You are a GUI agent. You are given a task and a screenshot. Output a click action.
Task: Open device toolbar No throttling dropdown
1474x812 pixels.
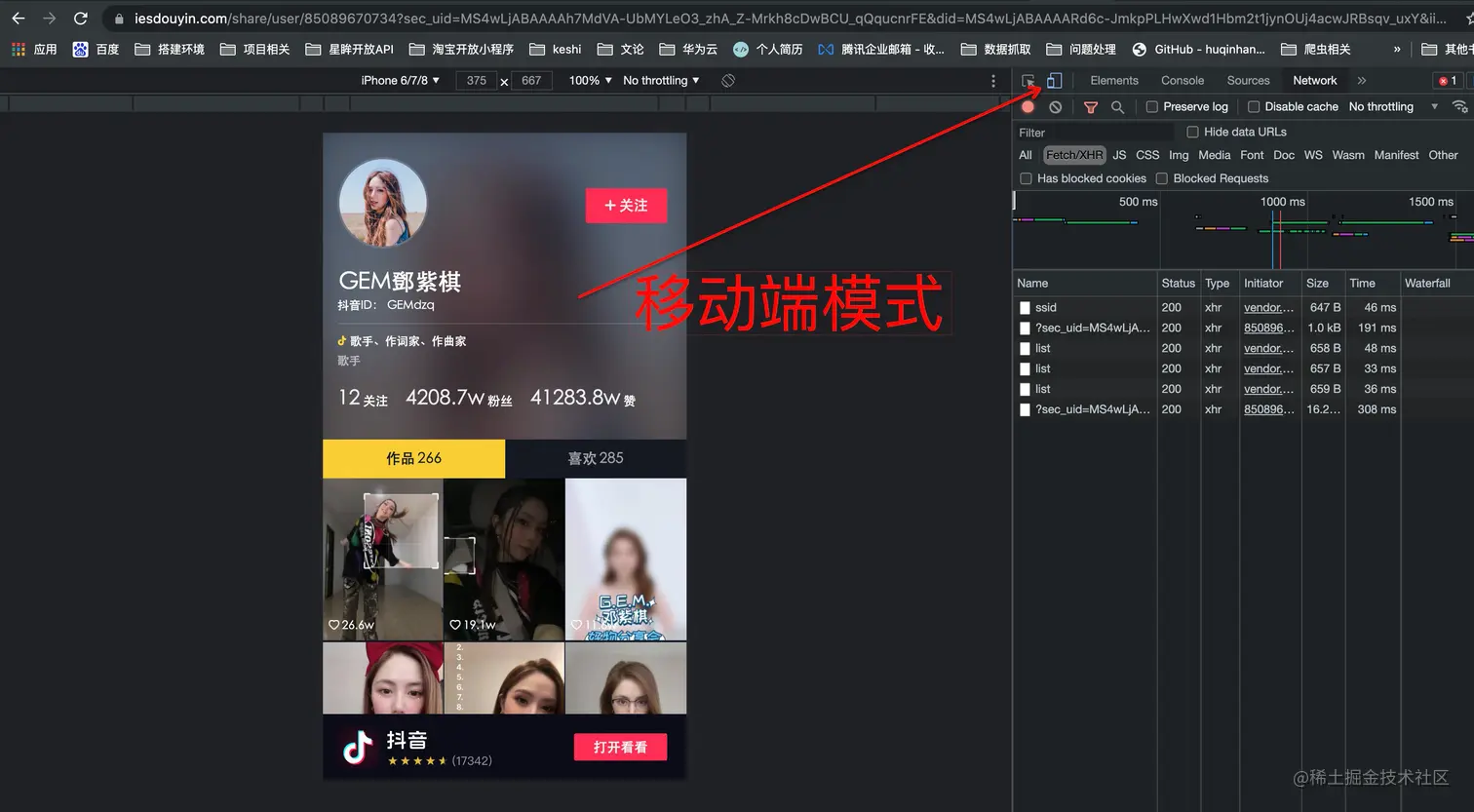[x=661, y=81]
